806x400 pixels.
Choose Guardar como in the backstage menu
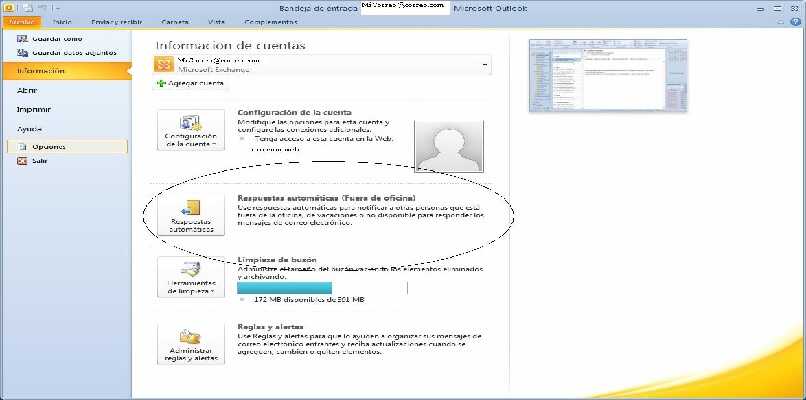pyautogui.click(x=57, y=39)
